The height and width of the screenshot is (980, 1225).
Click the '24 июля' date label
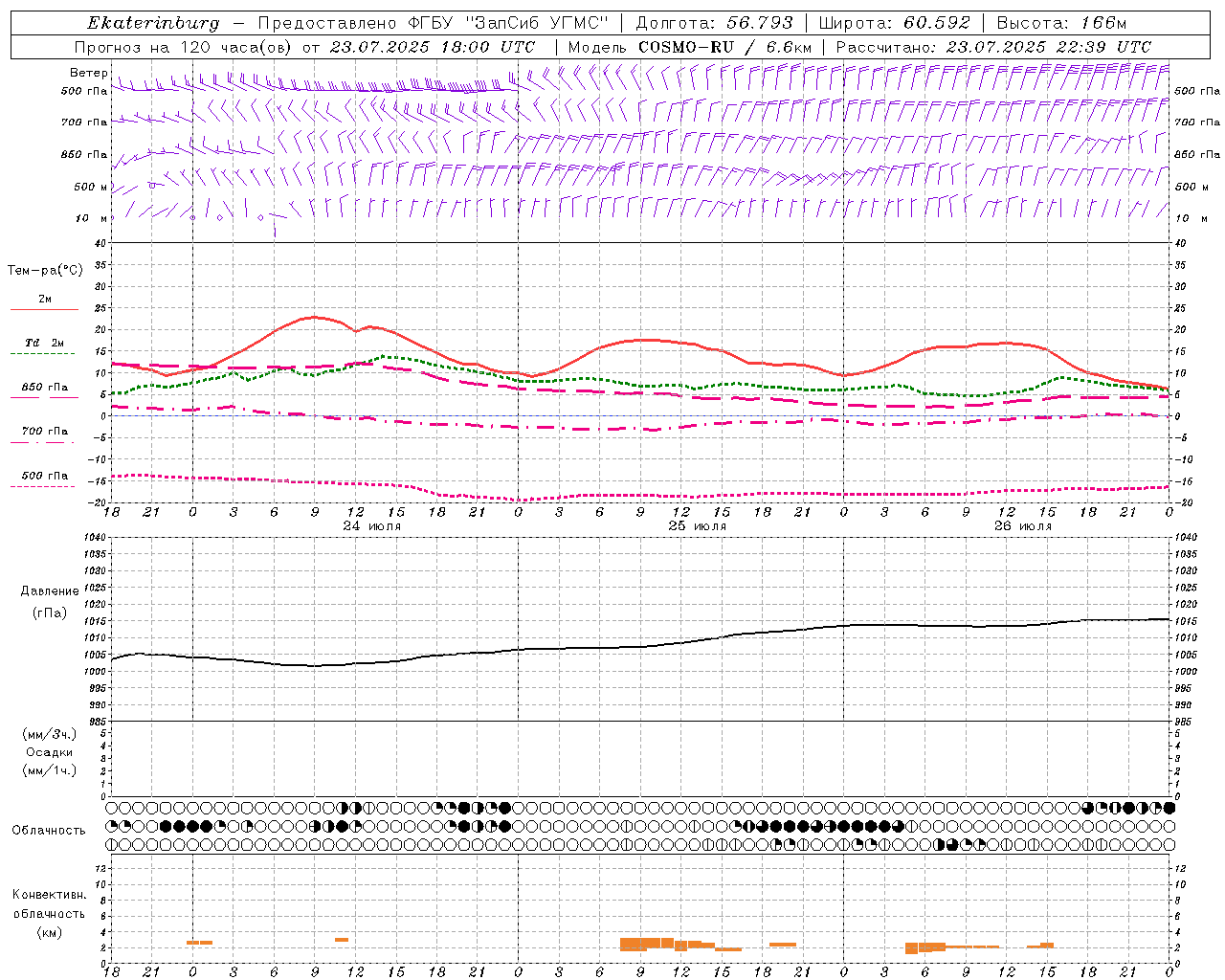[x=372, y=526]
